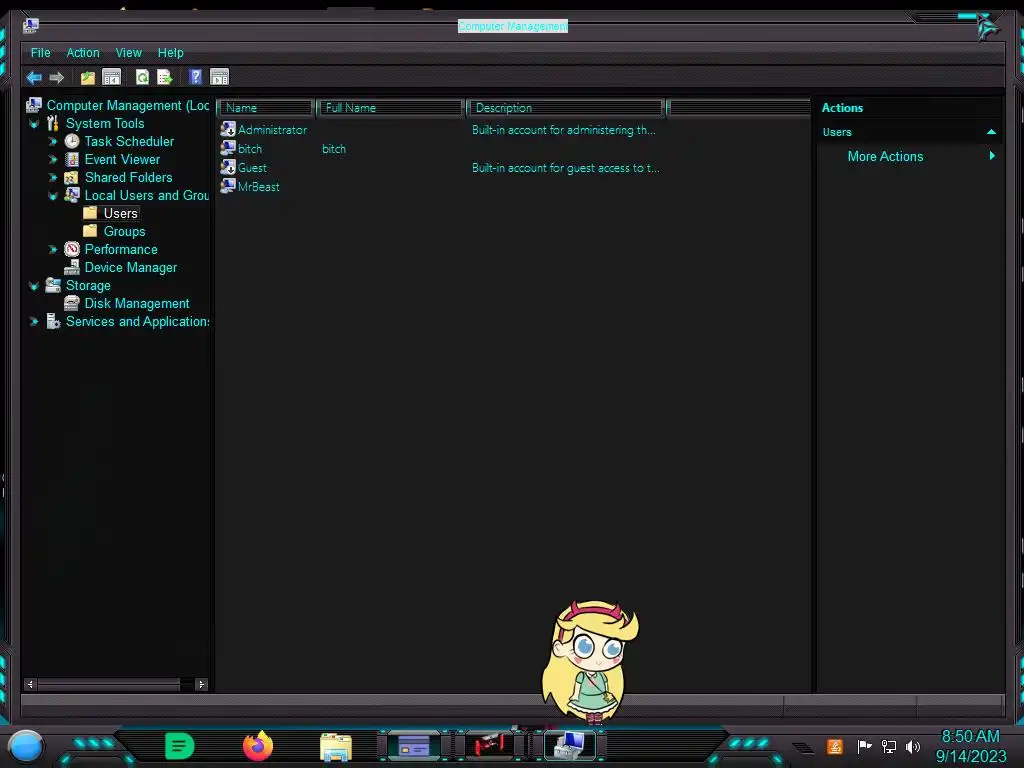This screenshot has height=768, width=1024.
Task: Expand the Task Scheduler node
Action: pos(53,142)
